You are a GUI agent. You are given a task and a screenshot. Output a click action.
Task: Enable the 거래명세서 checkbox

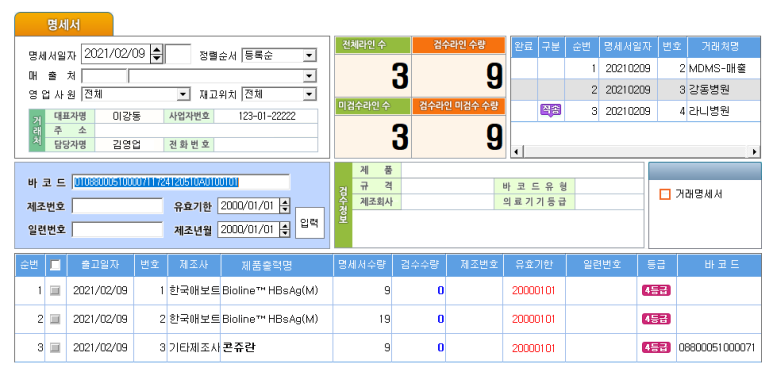(x=665, y=194)
